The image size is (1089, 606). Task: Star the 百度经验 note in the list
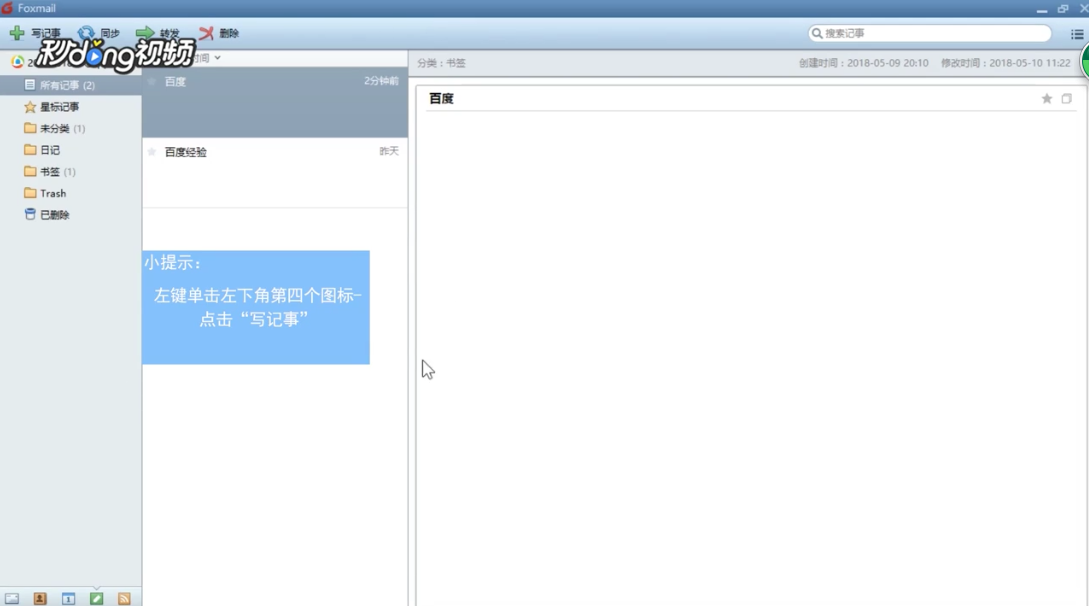(151, 150)
